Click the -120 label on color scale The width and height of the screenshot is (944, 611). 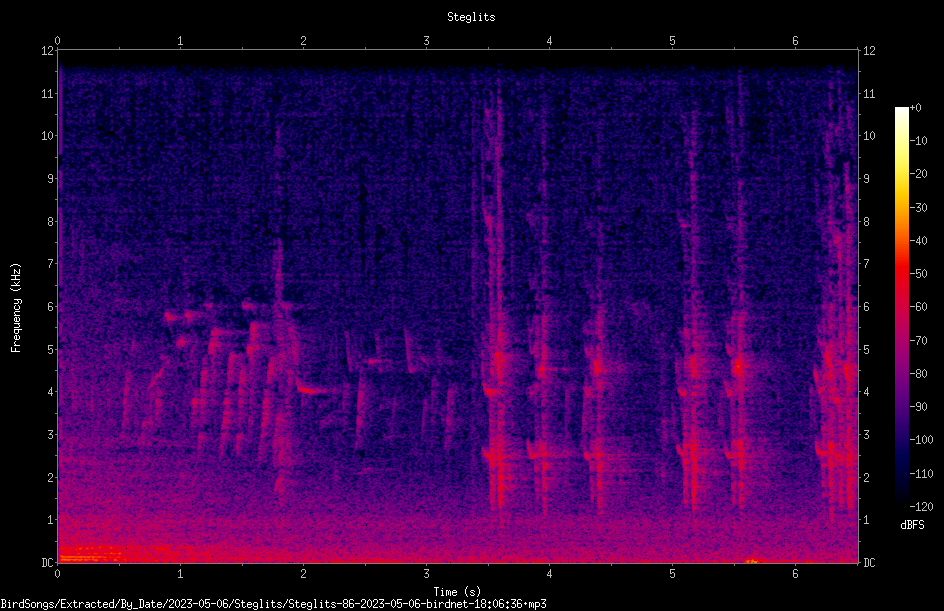pyautogui.click(x=921, y=506)
